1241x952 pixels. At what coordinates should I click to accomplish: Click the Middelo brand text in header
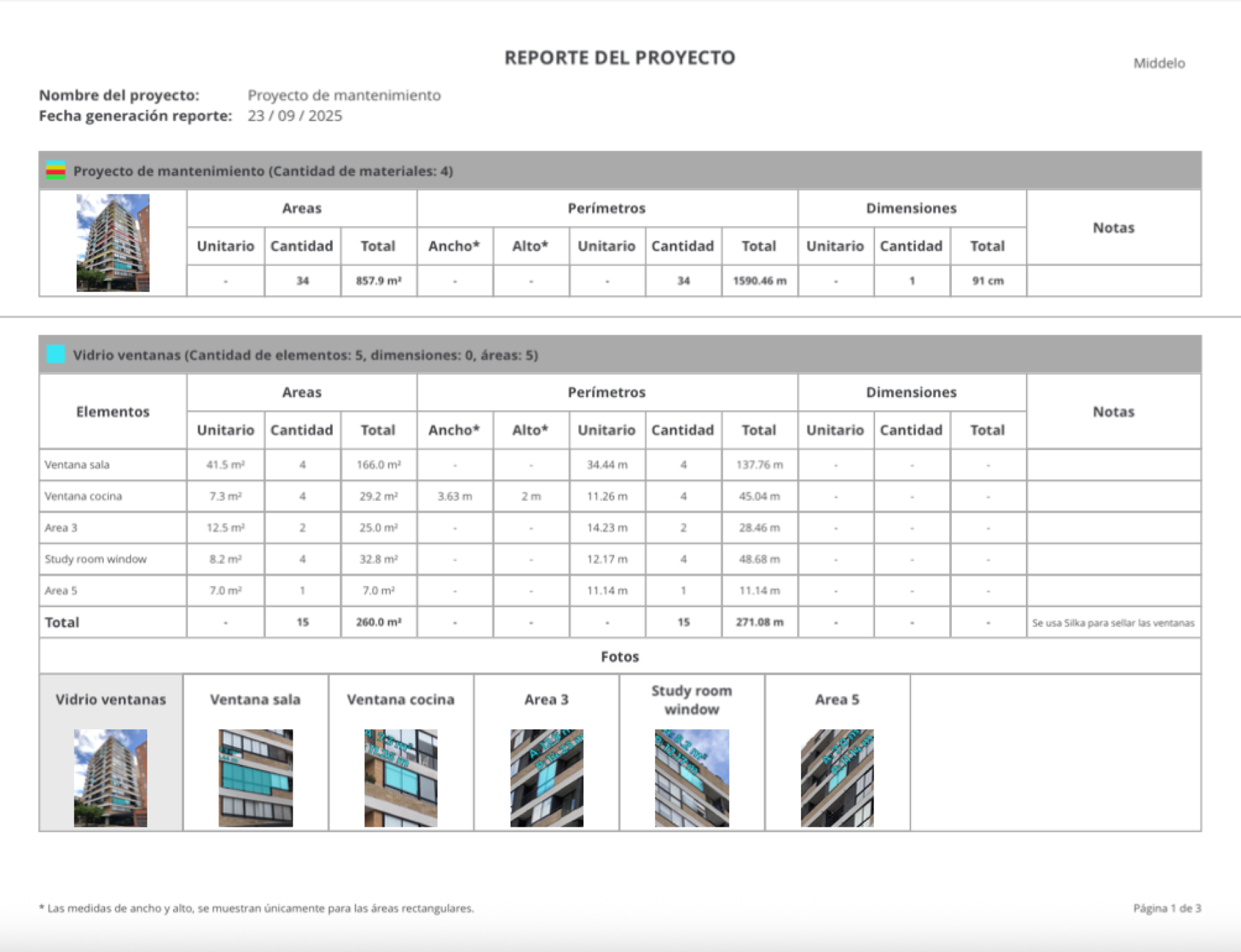pos(1159,63)
